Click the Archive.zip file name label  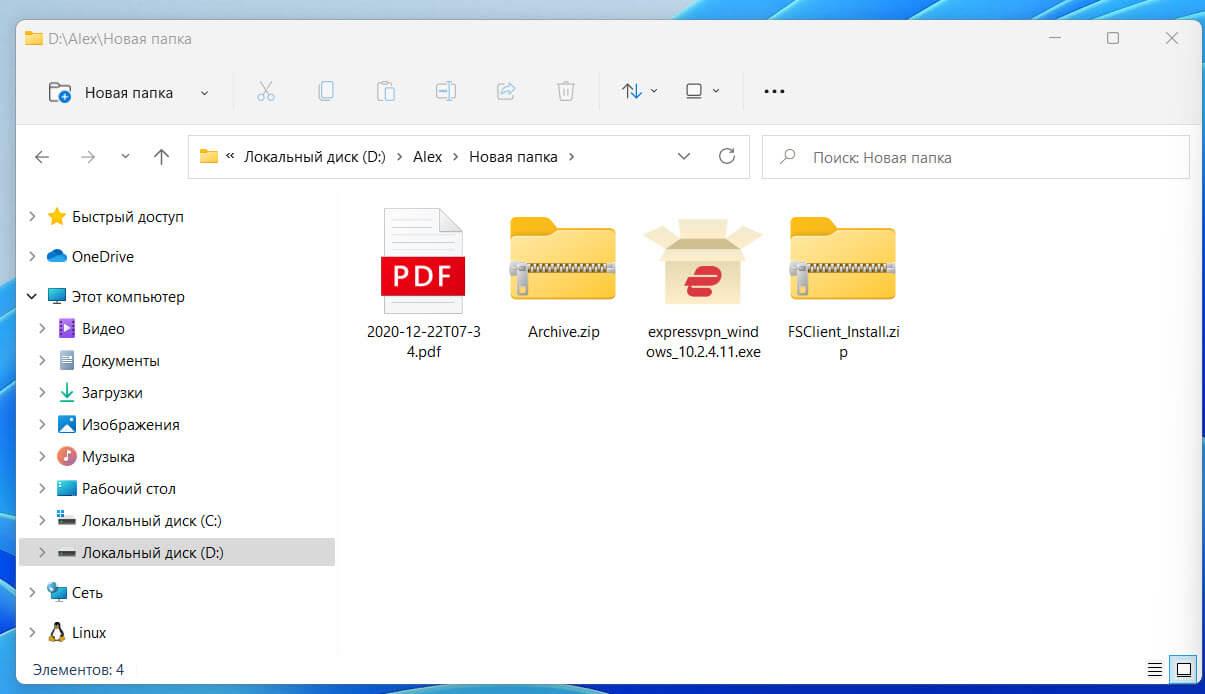pyautogui.click(x=564, y=332)
